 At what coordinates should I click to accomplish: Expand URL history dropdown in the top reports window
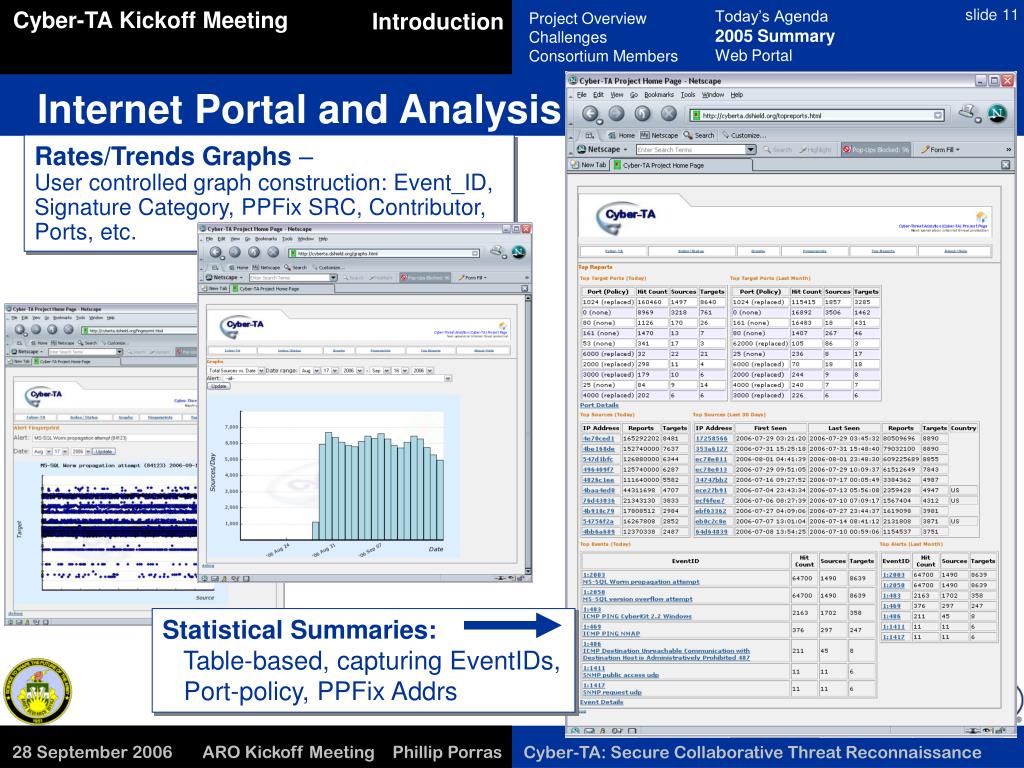(938, 116)
